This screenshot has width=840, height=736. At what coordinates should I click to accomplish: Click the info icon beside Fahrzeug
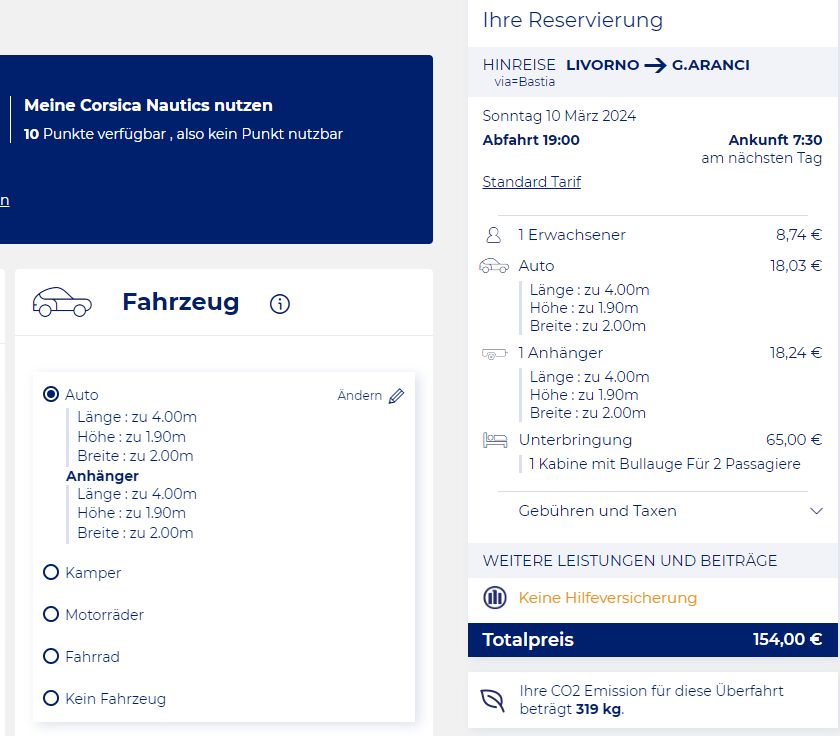[280, 304]
